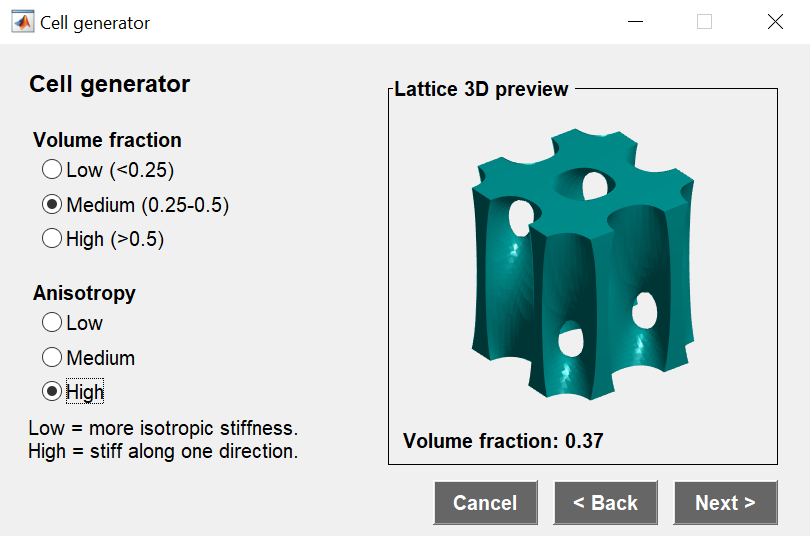Proceed with the Next > button
Viewport: 811px width, 537px height.
click(725, 503)
